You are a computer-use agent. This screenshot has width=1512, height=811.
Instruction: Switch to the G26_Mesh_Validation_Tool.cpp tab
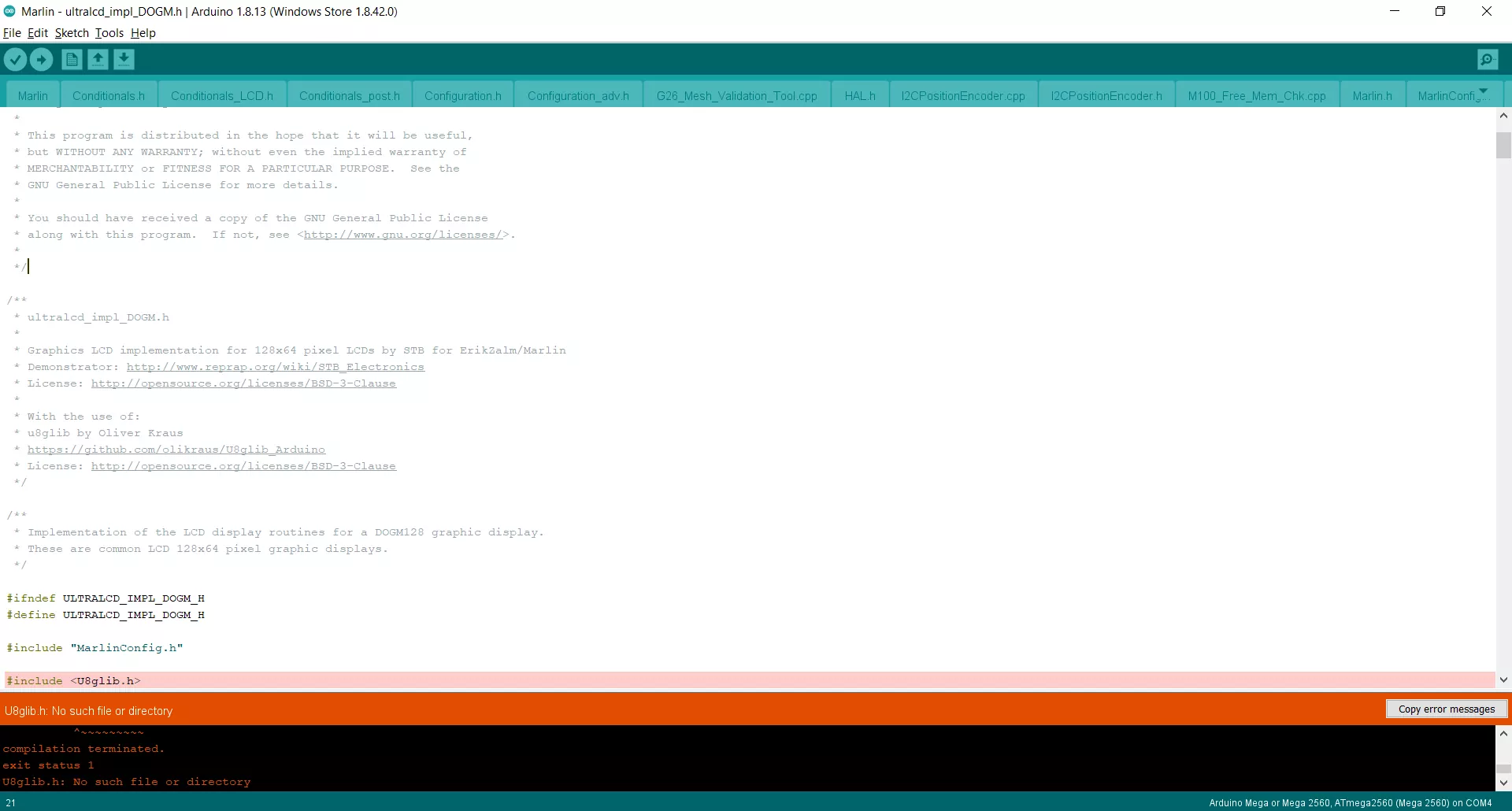tap(737, 95)
